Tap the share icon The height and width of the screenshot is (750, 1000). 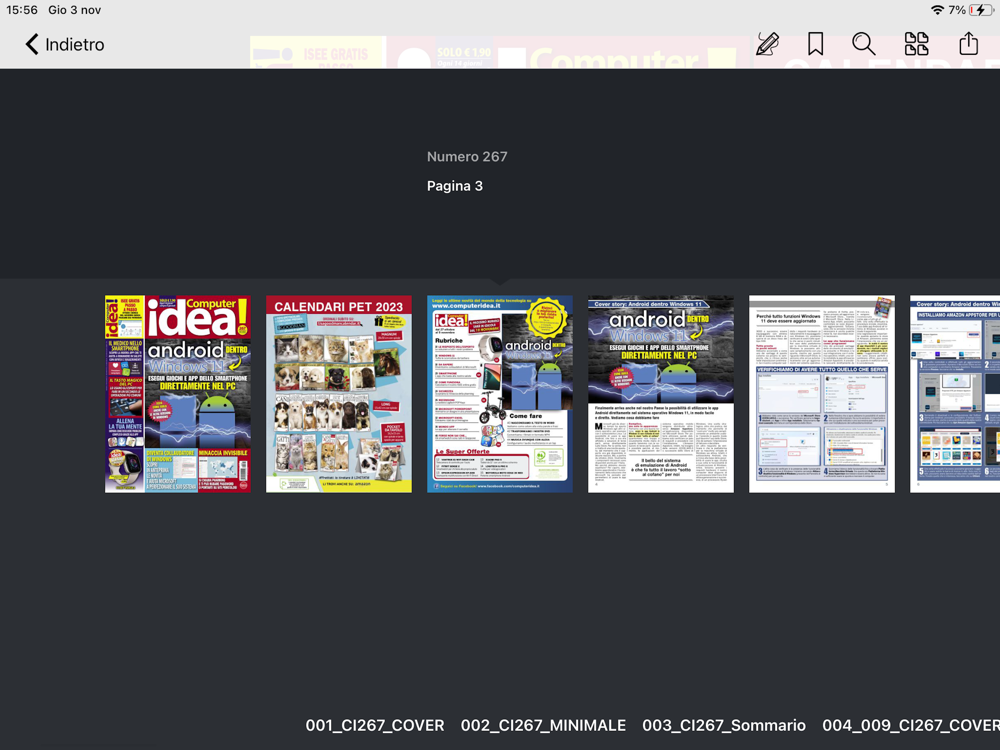(x=968, y=43)
